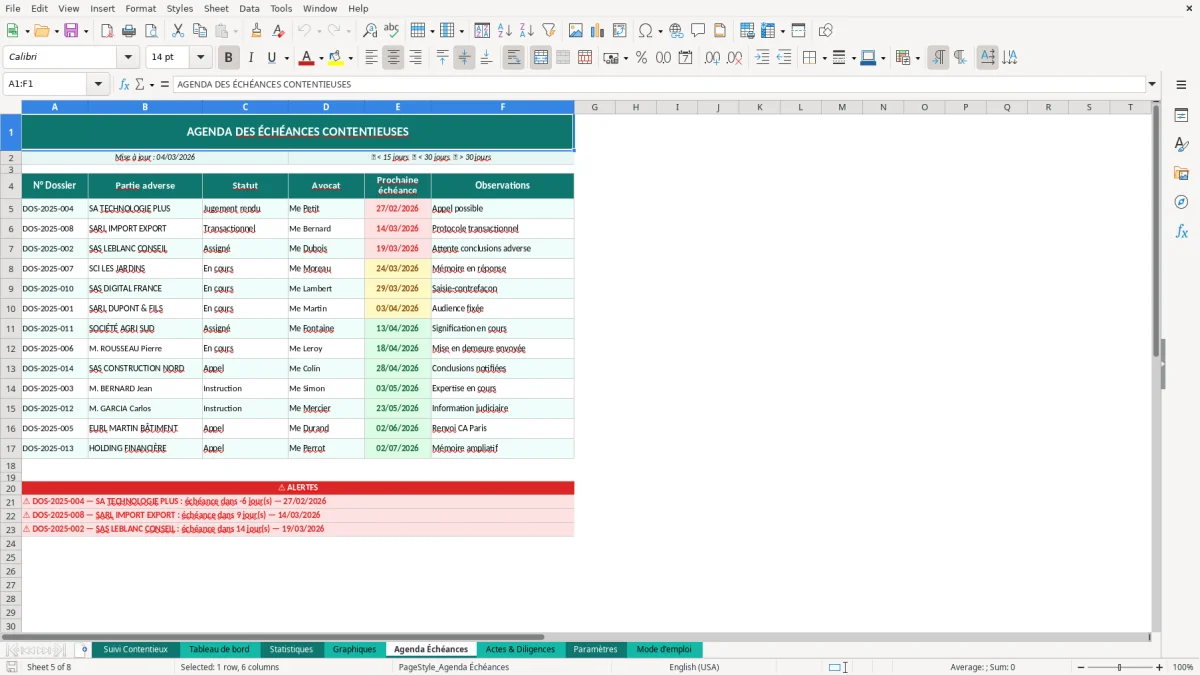Open the Font Color dropdown arrow

(321, 58)
